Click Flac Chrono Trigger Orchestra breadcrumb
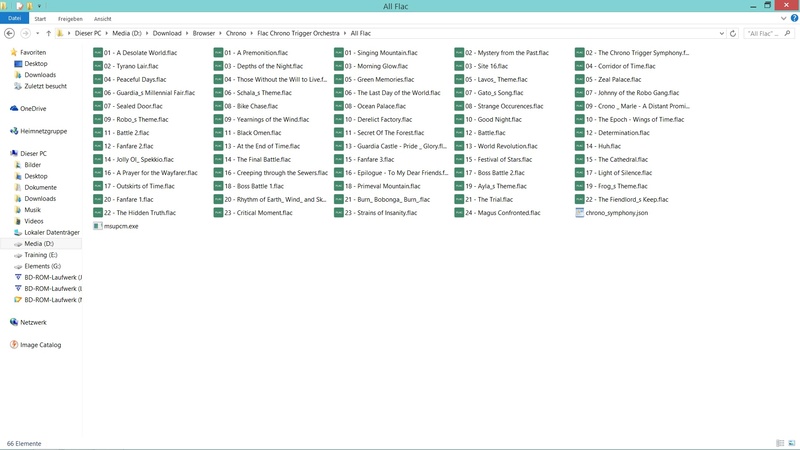 [298, 33]
